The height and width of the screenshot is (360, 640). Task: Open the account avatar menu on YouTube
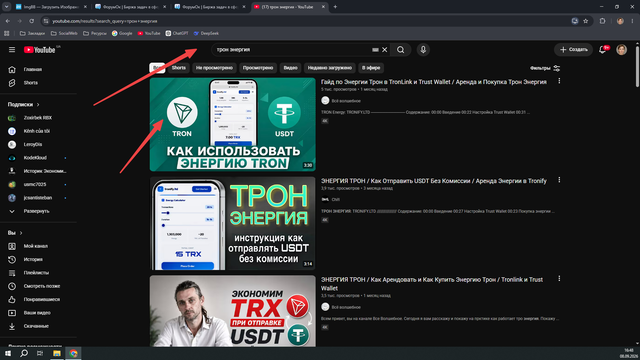(x=621, y=50)
